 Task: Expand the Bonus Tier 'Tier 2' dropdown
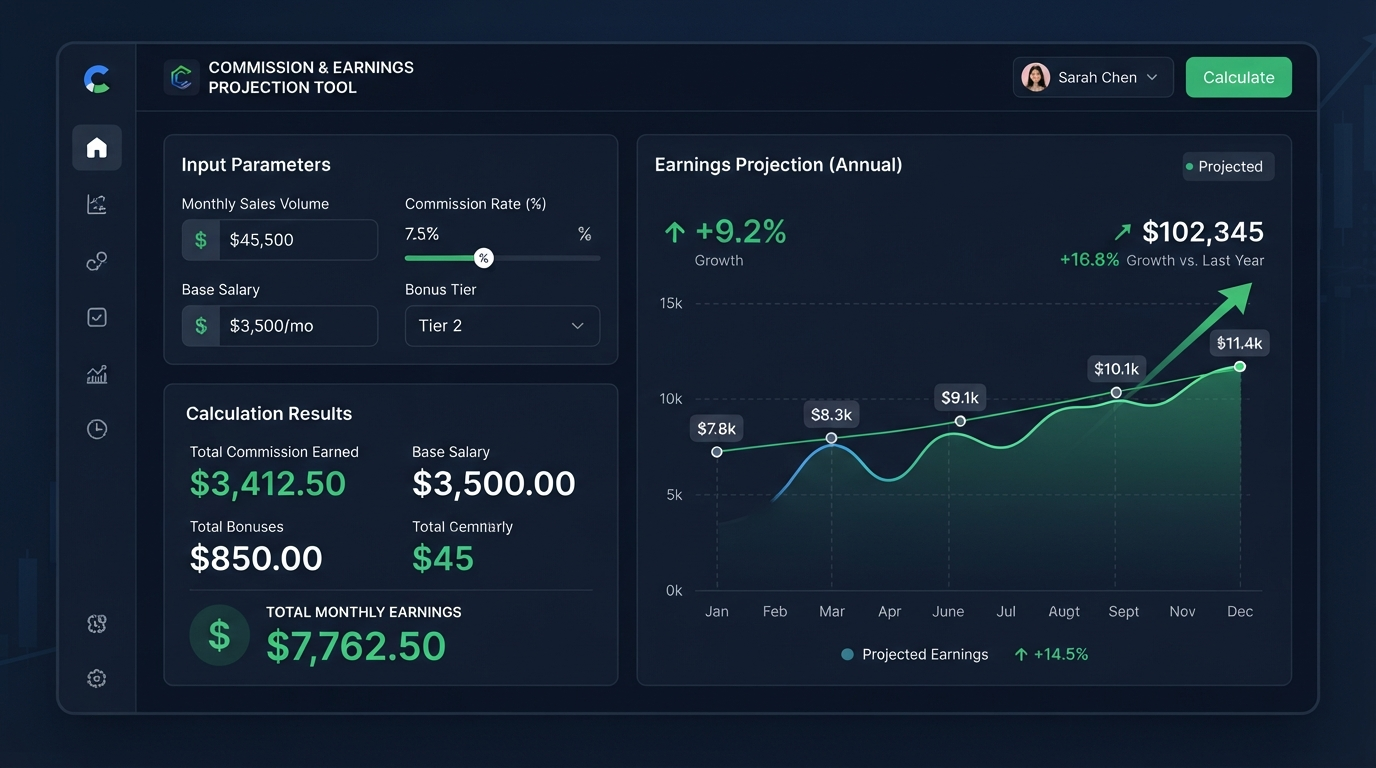tap(502, 326)
